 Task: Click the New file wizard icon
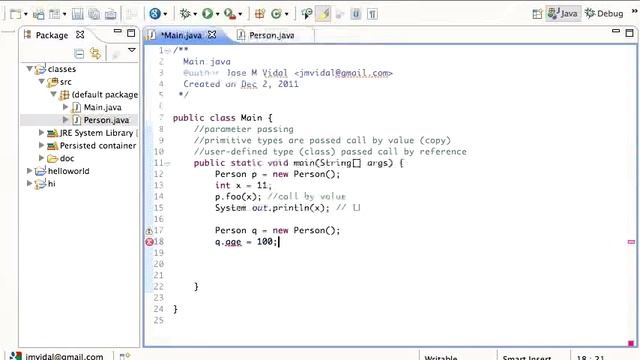[x=16, y=14]
